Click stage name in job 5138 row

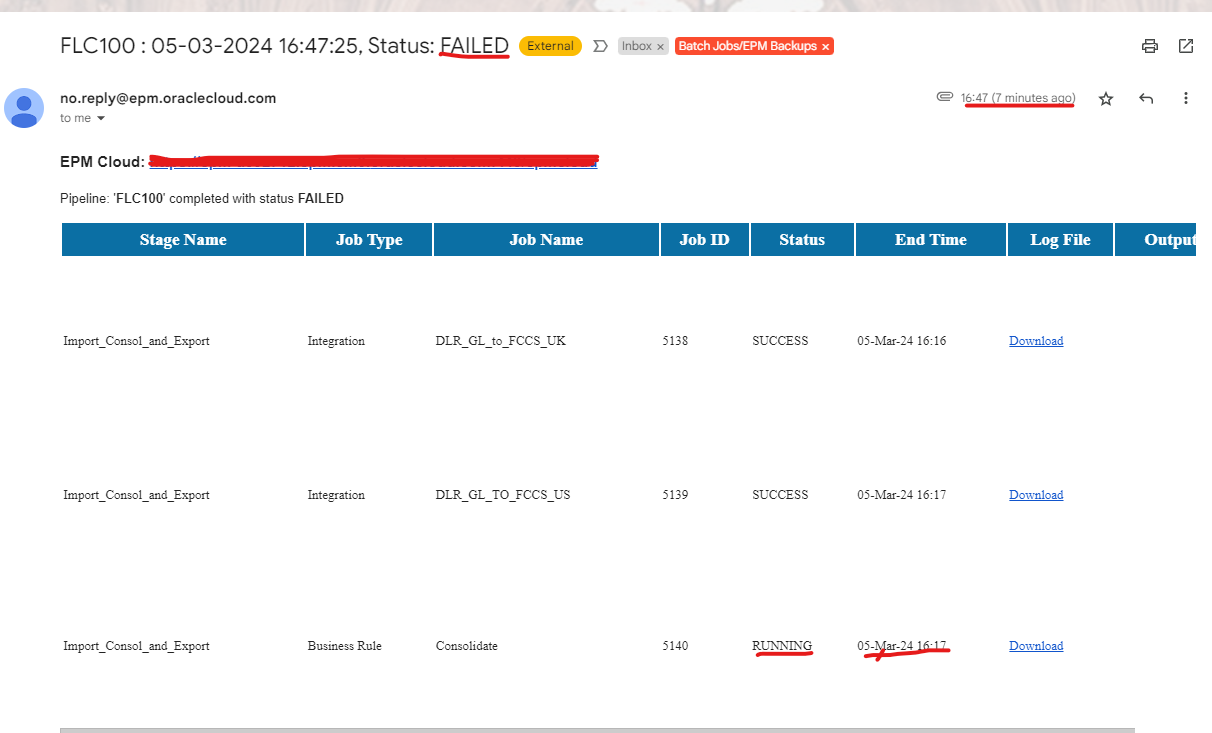(136, 341)
